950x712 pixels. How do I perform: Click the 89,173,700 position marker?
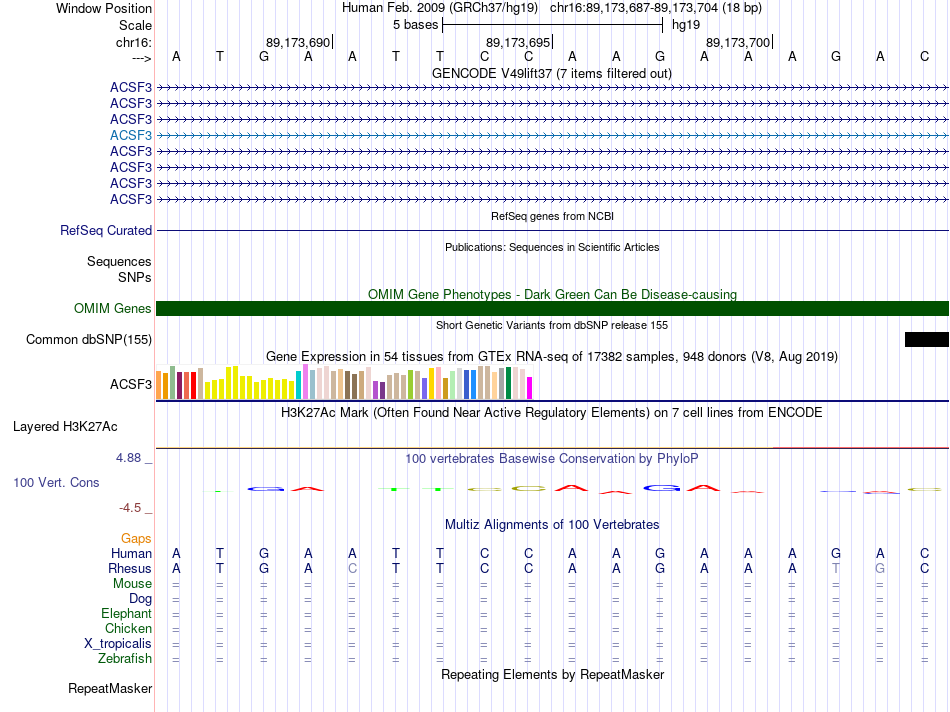(738, 42)
